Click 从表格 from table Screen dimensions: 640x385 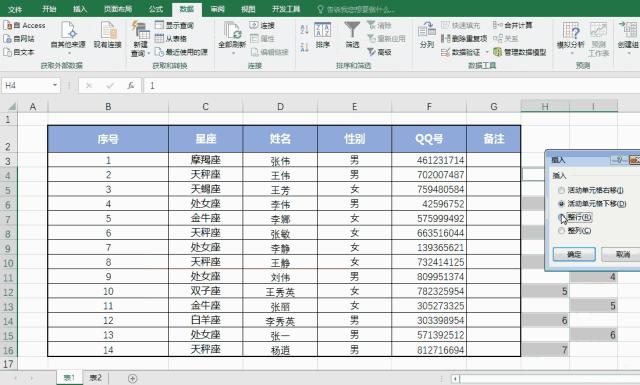coord(171,39)
